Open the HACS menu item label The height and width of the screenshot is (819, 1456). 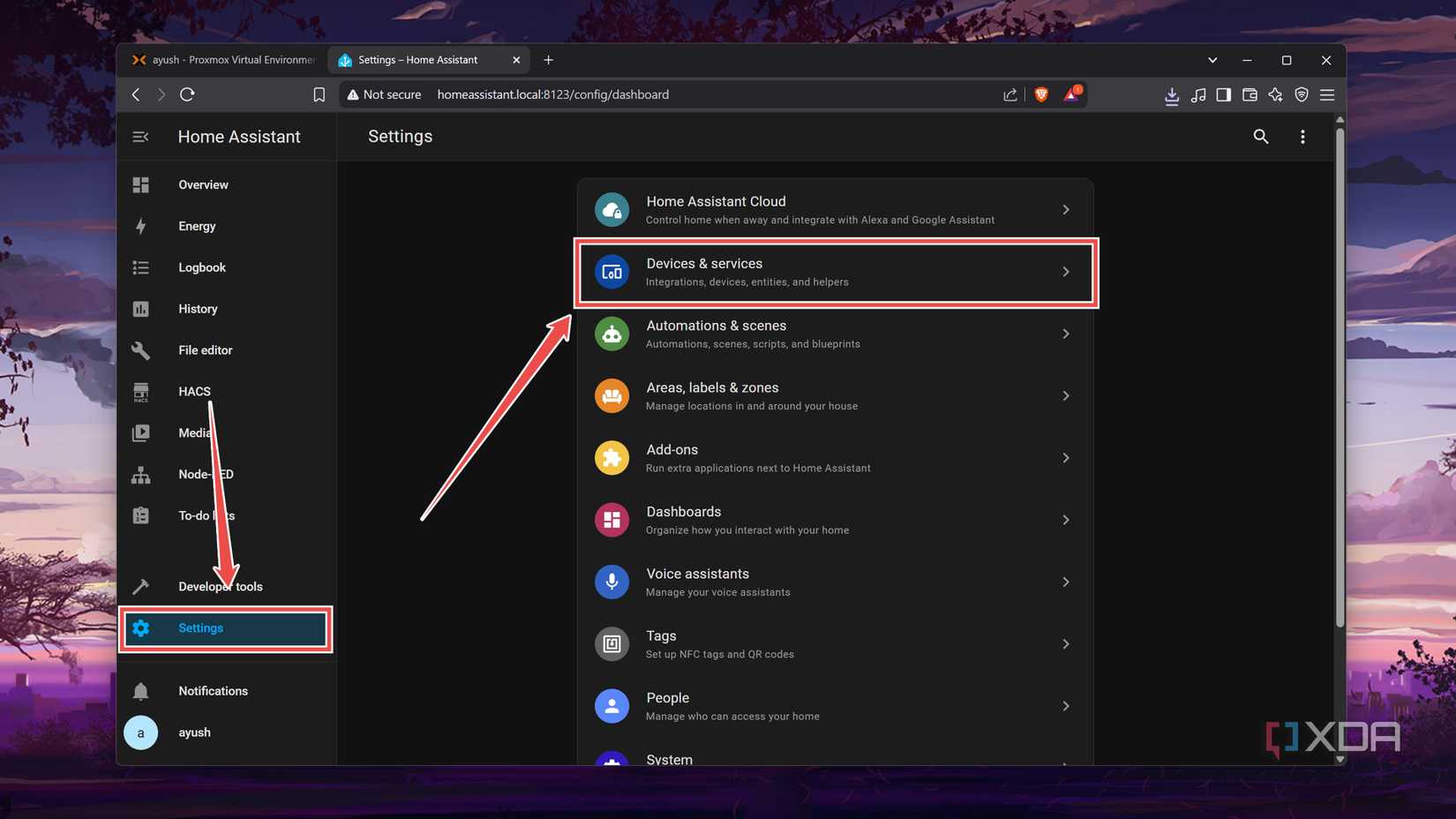click(x=194, y=392)
